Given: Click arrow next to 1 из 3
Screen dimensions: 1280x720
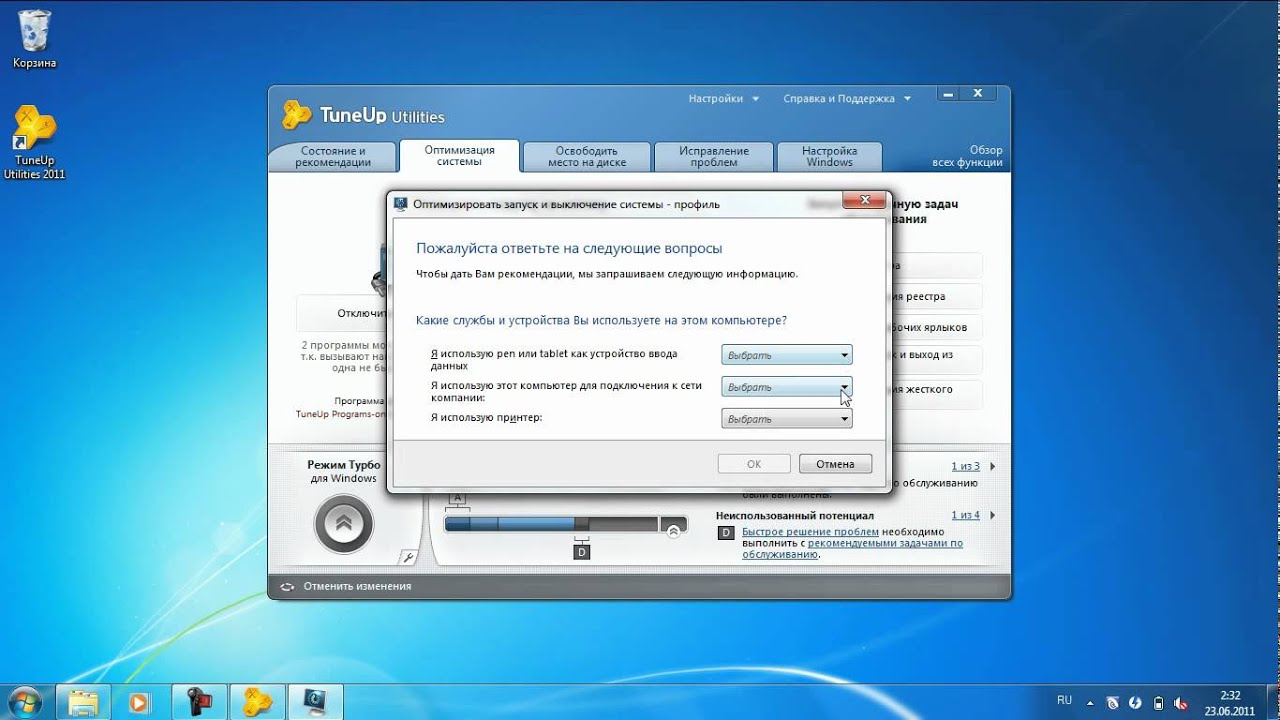Looking at the screenshot, I should 992,467.
